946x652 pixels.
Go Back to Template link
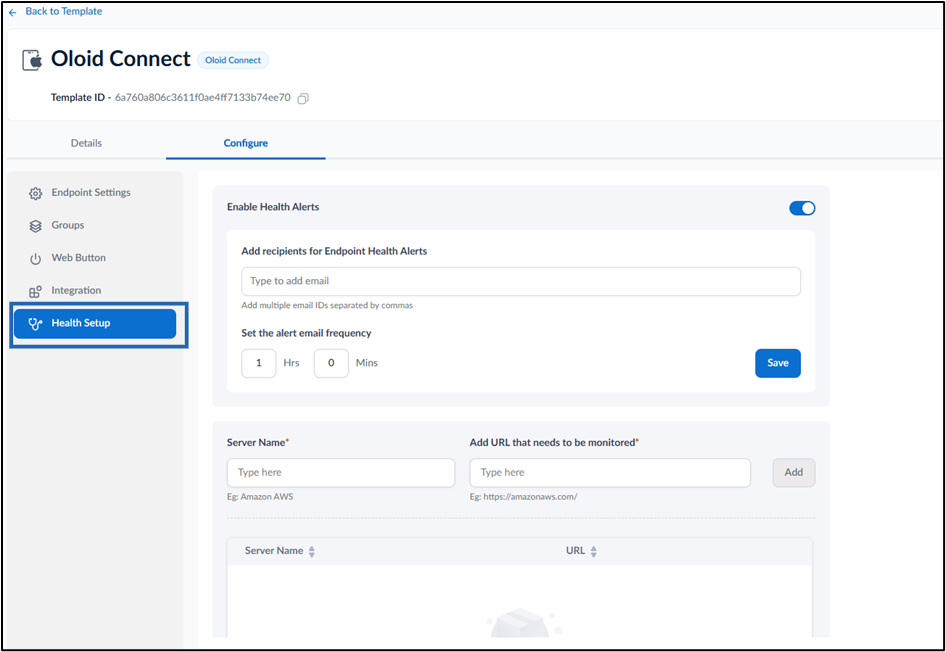pos(64,11)
